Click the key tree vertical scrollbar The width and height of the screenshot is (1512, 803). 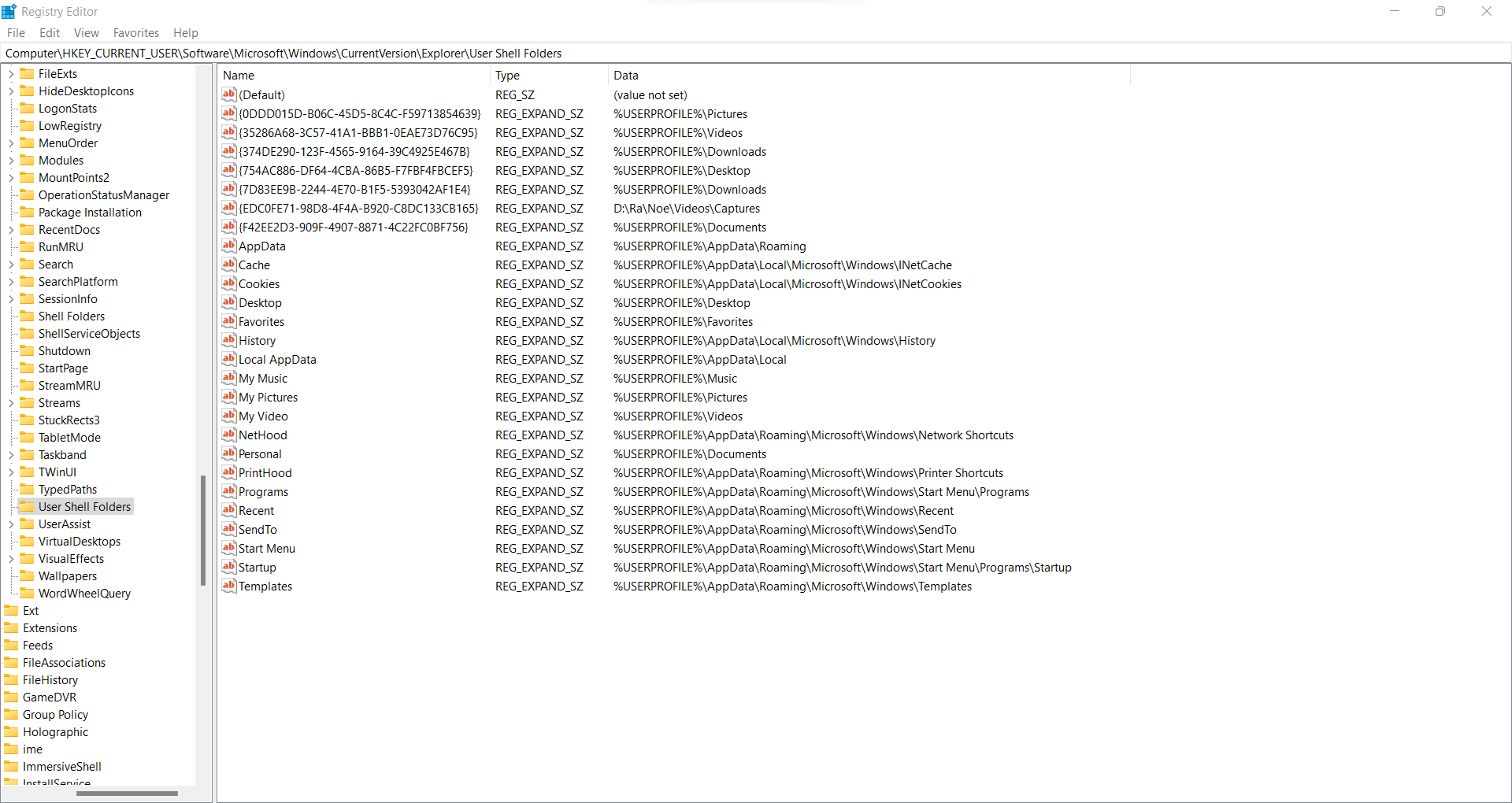pos(203,530)
